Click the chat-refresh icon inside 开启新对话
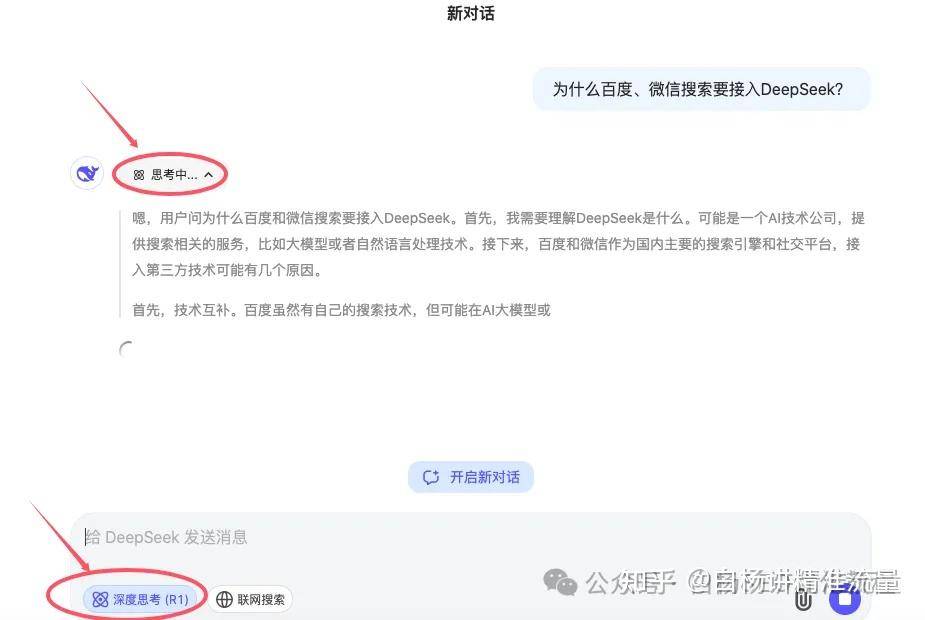The image size is (925, 620). [431, 477]
